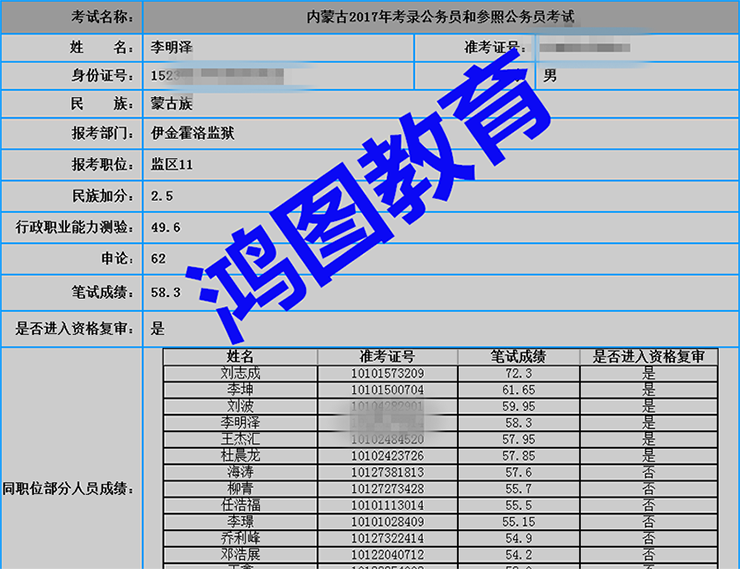Screen dimensions: 740x569
Task: Select the 申论 score 62
Action: point(158,259)
